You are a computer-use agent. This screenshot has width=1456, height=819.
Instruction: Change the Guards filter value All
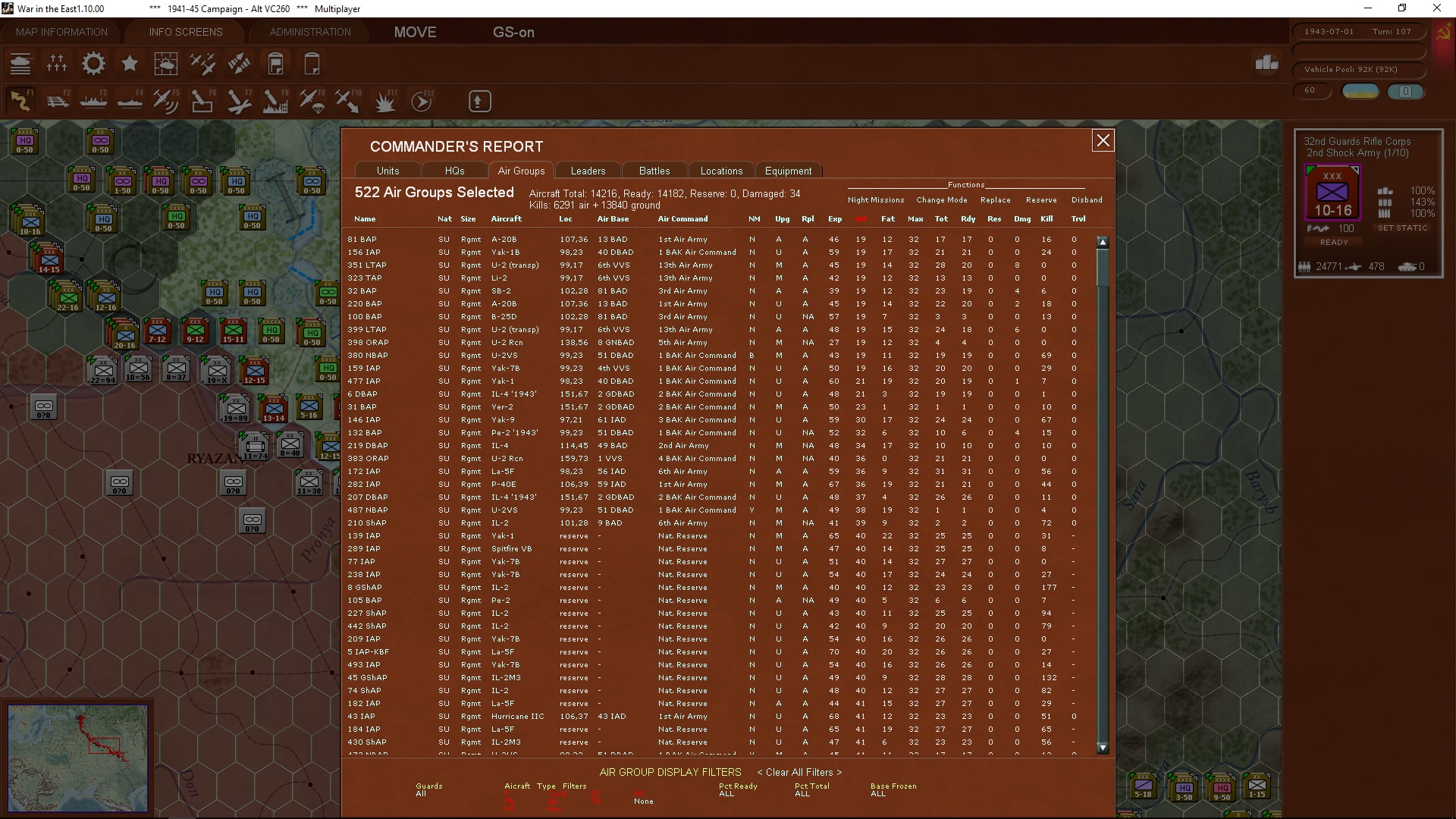pyautogui.click(x=421, y=794)
